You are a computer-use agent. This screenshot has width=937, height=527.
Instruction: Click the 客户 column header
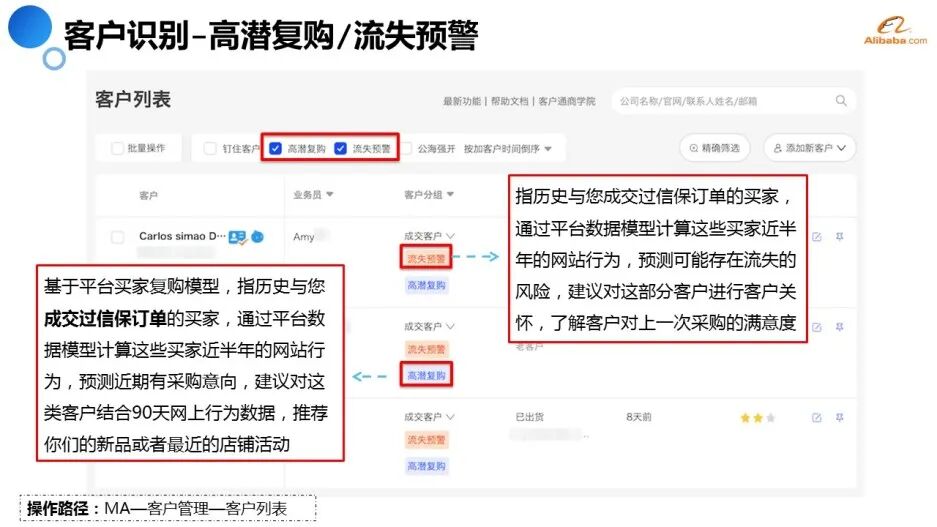coord(148,195)
